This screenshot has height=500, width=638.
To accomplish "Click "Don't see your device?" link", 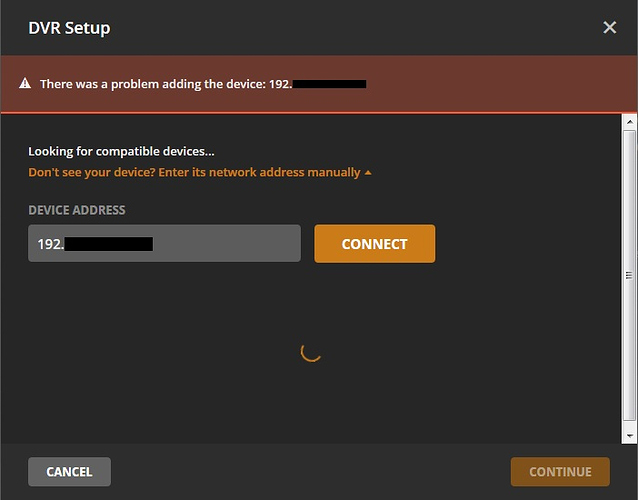I will 194,172.
